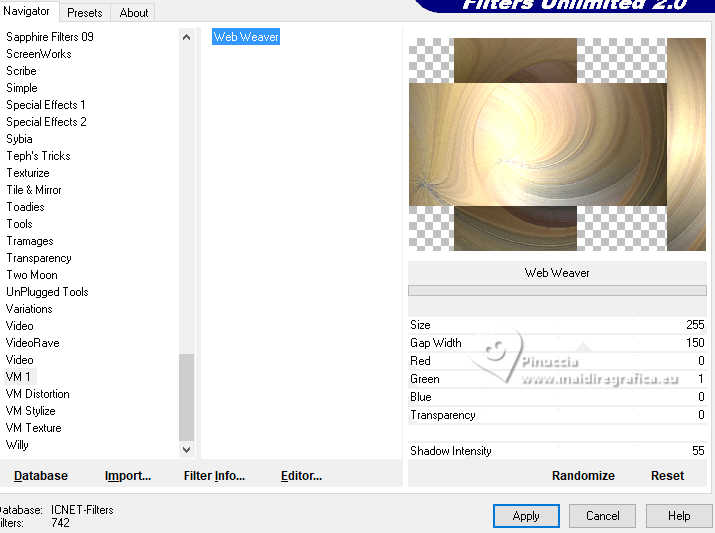The height and width of the screenshot is (533, 715).
Task: Reset the filter settings
Action: click(667, 476)
